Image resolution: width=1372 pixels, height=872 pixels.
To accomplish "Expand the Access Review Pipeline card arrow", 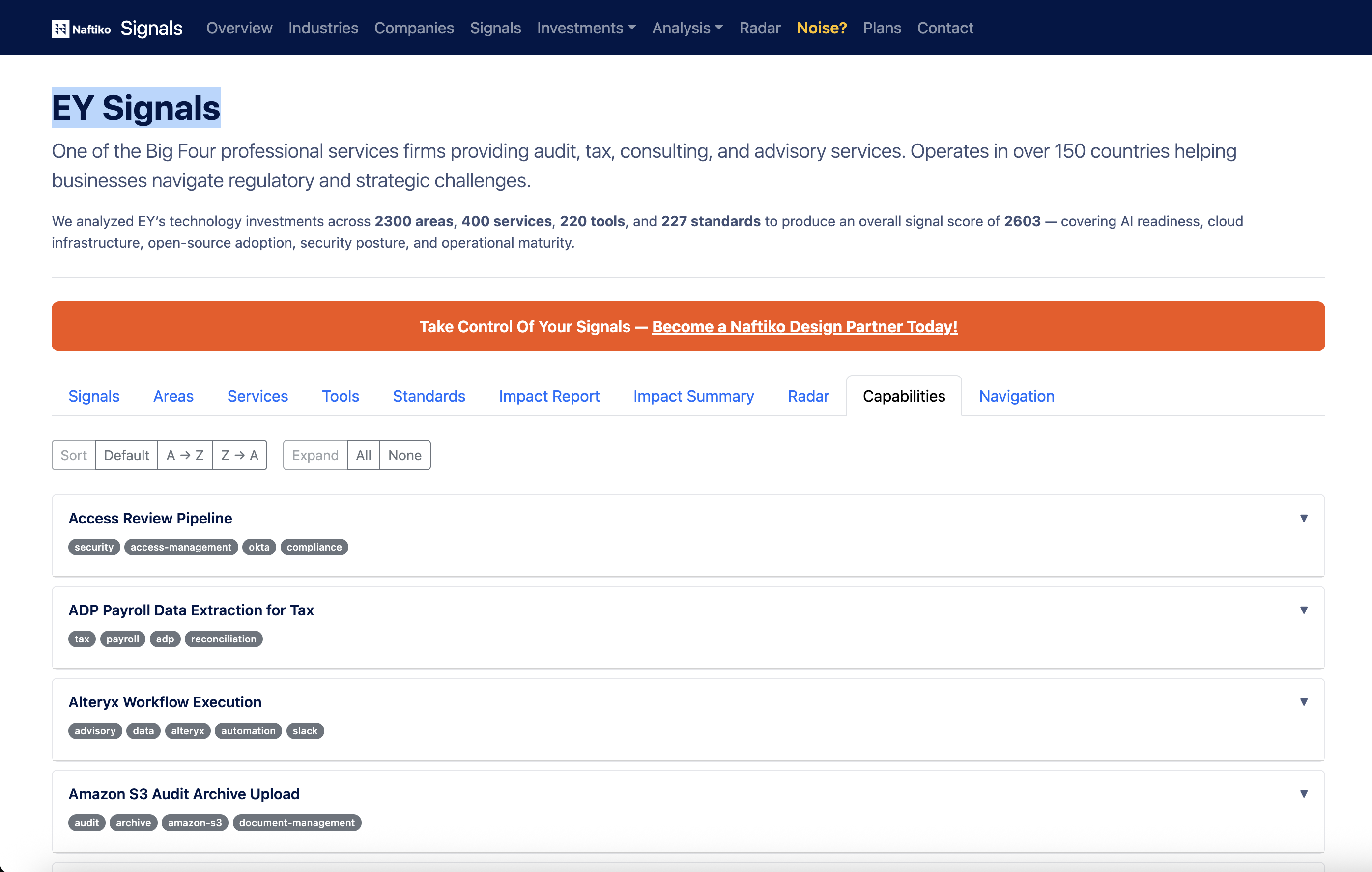I will pos(1303,518).
